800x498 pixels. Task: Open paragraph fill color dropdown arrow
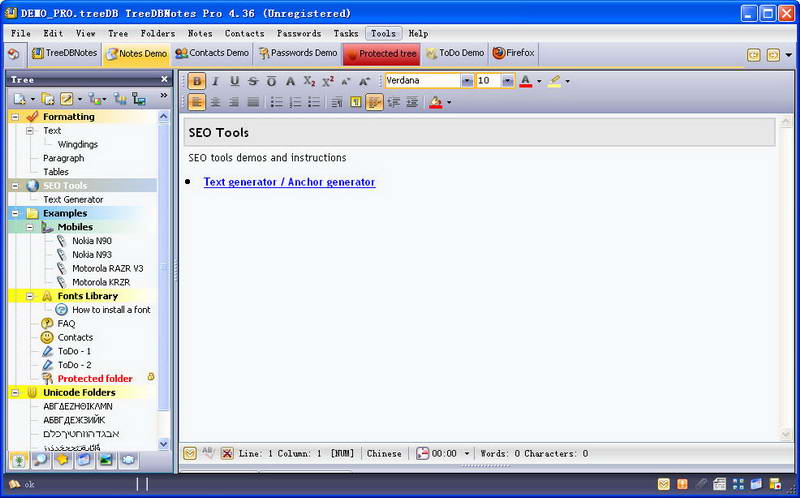coord(449,102)
